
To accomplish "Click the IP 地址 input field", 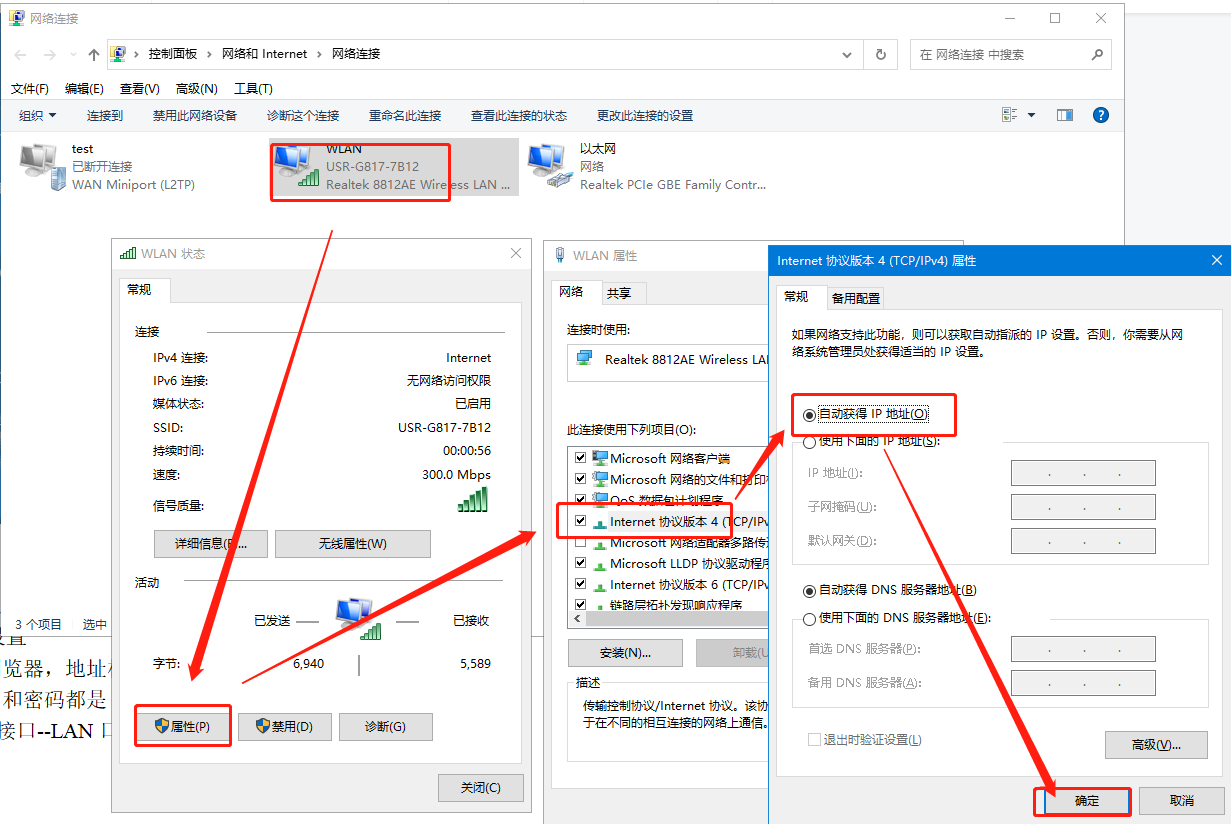I will point(1083,474).
